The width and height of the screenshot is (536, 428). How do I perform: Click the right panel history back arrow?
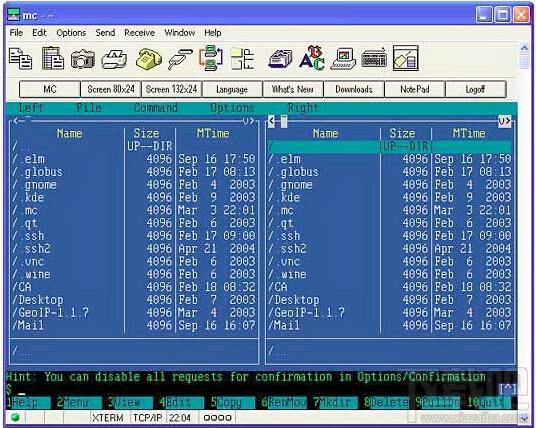271,121
